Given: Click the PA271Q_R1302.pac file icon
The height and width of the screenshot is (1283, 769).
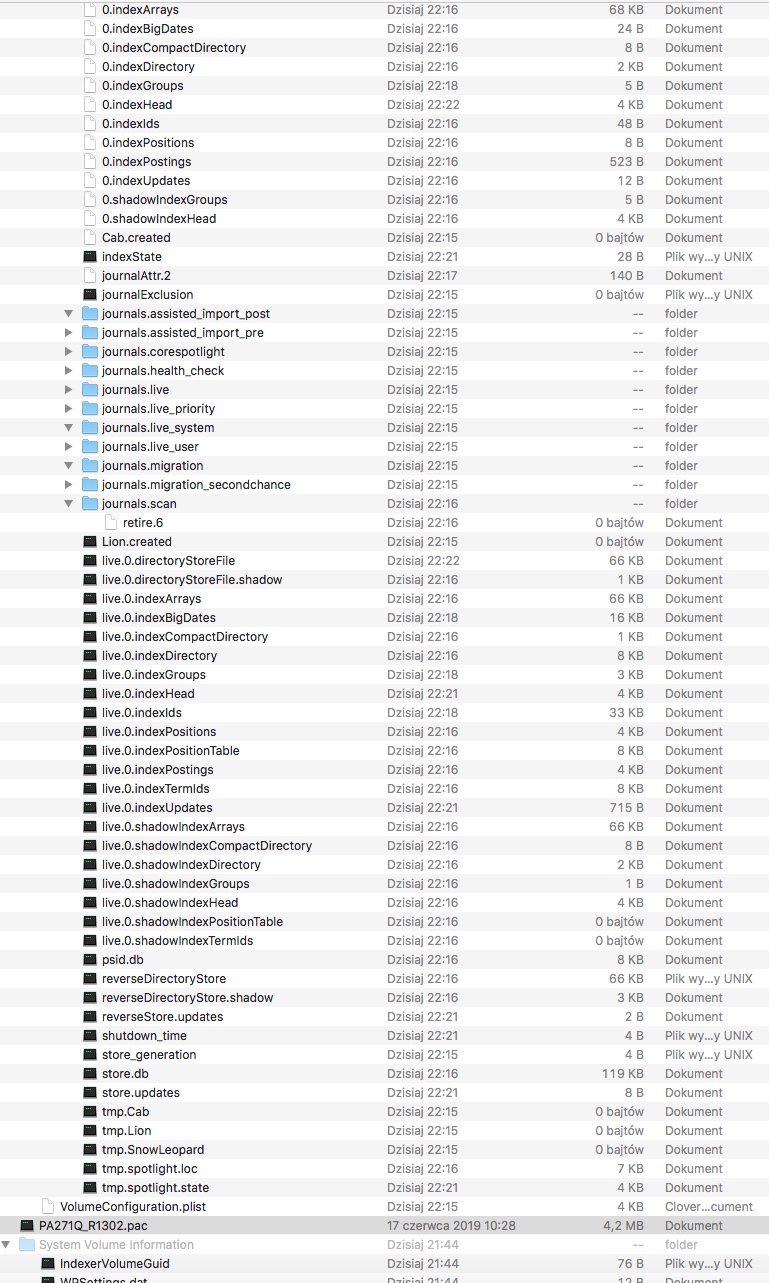Looking at the screenshot, I should (26, 1226).
